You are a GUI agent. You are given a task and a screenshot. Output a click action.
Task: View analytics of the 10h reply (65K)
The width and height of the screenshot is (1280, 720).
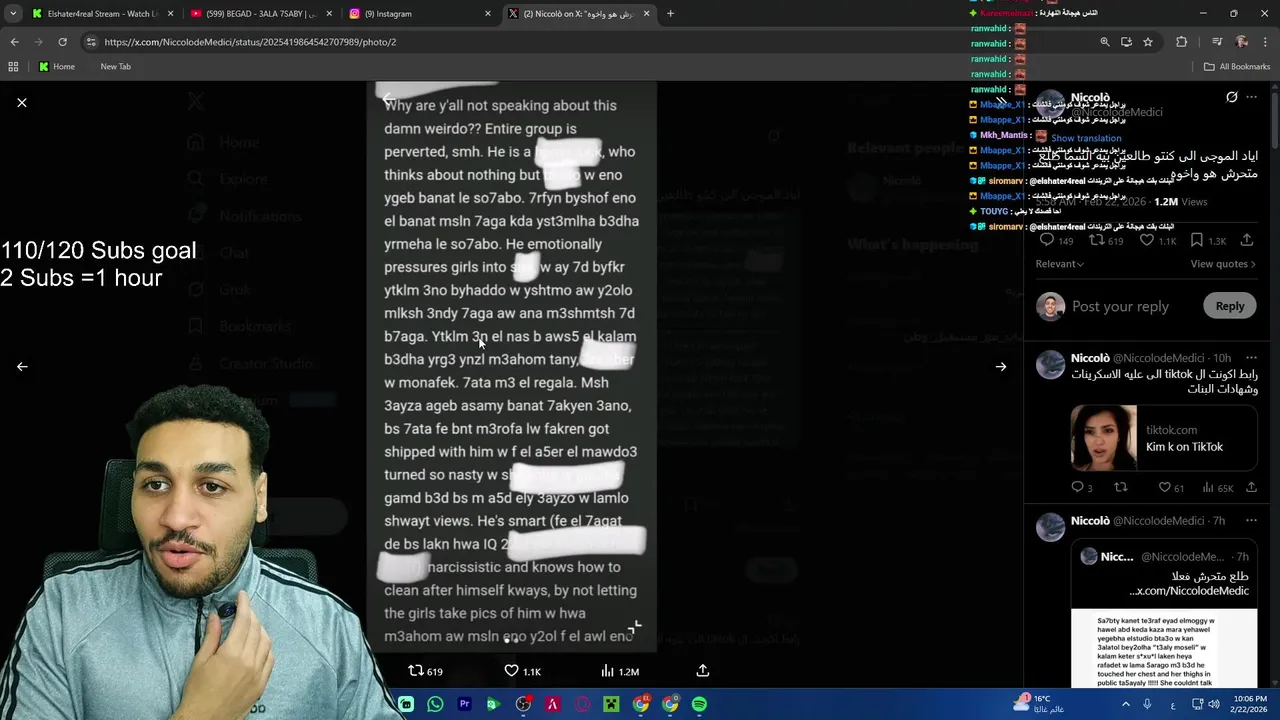pyautogui.click(x=1217, y=488)
